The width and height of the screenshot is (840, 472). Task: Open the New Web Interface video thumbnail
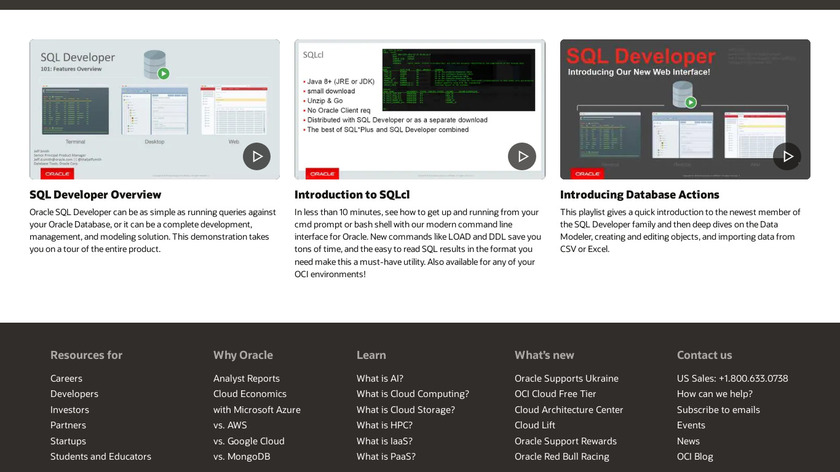[x=685, y=109]
